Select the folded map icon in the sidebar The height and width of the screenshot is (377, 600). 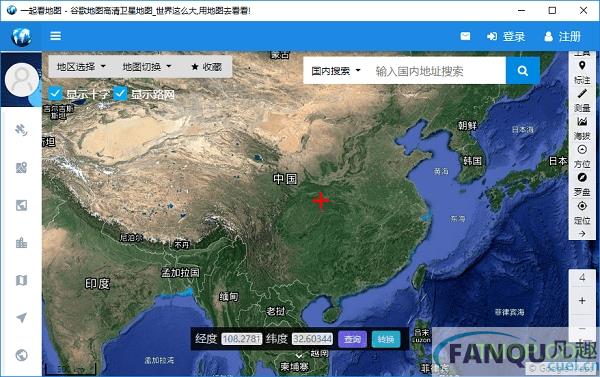(21, 280)
